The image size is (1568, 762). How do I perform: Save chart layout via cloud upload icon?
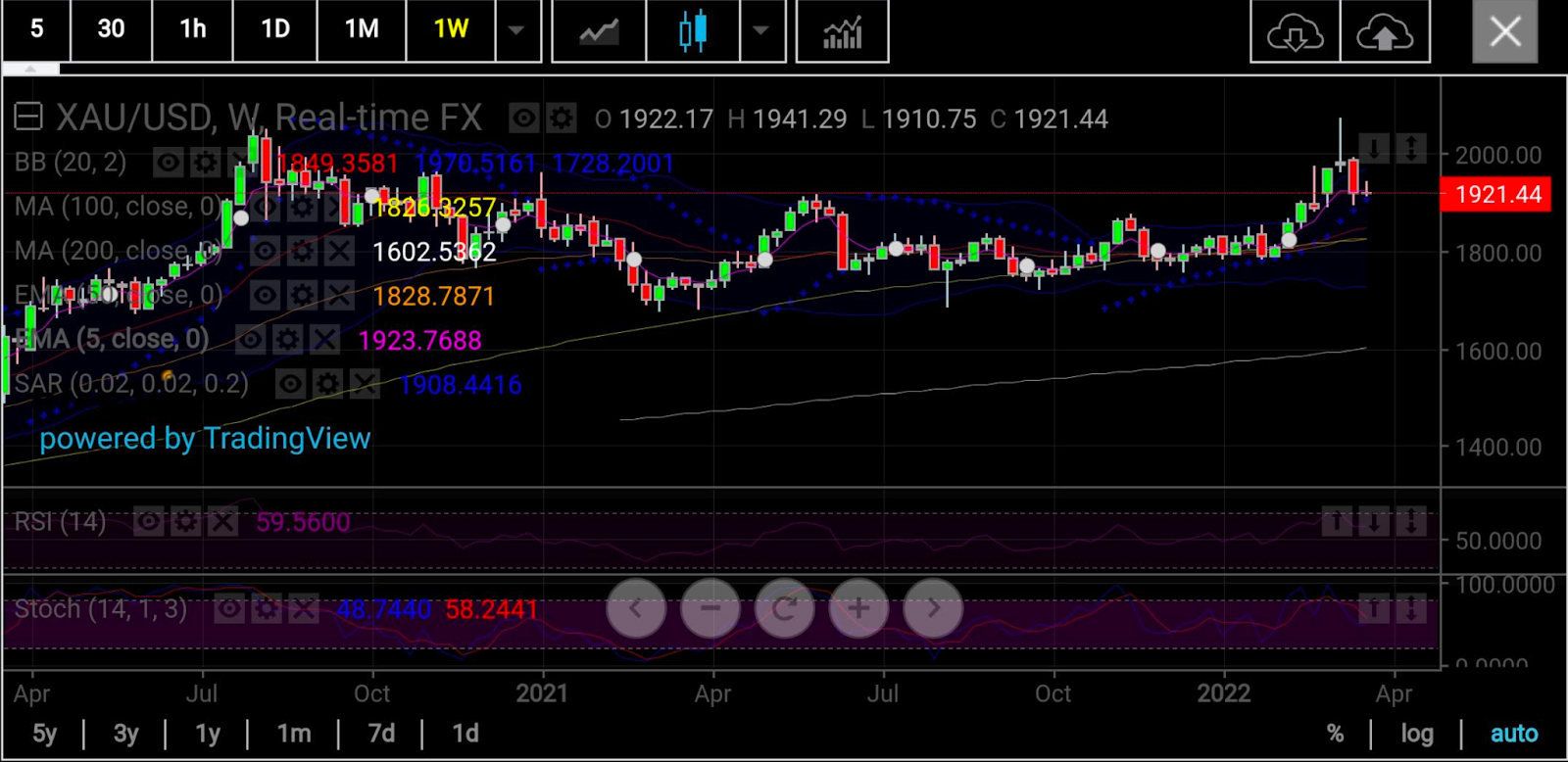click(1385, 31)
